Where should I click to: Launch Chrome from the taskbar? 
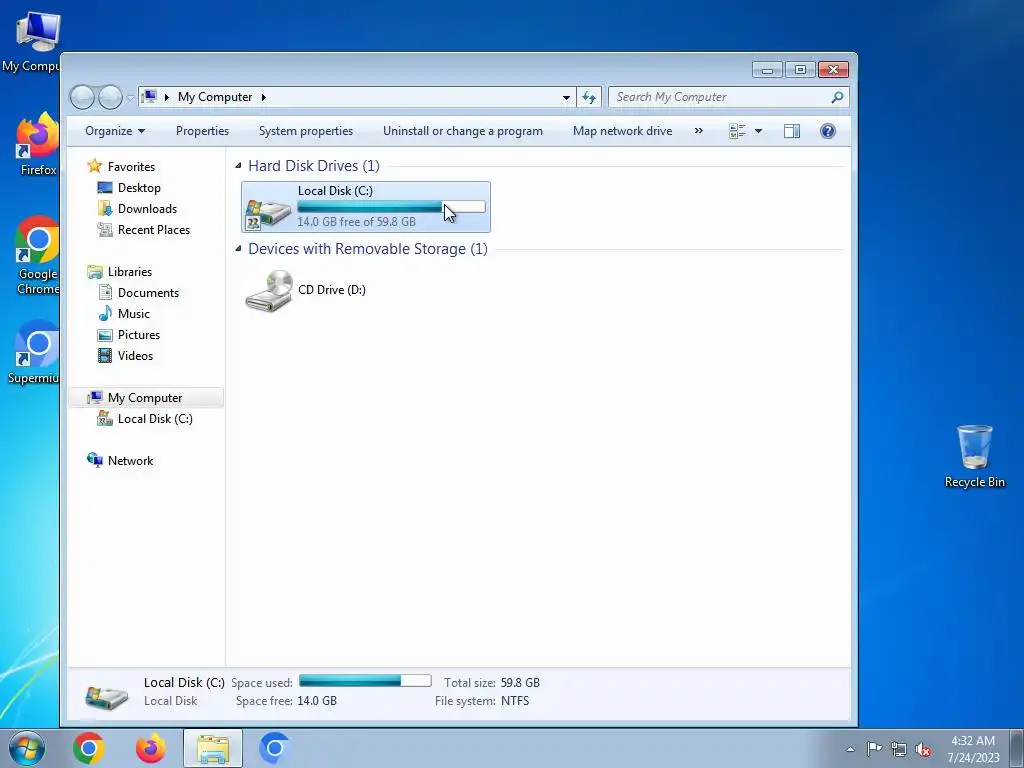[89, 748]
